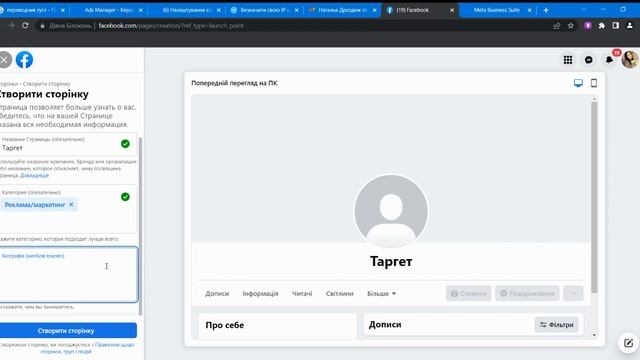Open the Докладніше link
Viewport: 640px width, 360px height.
34,175
